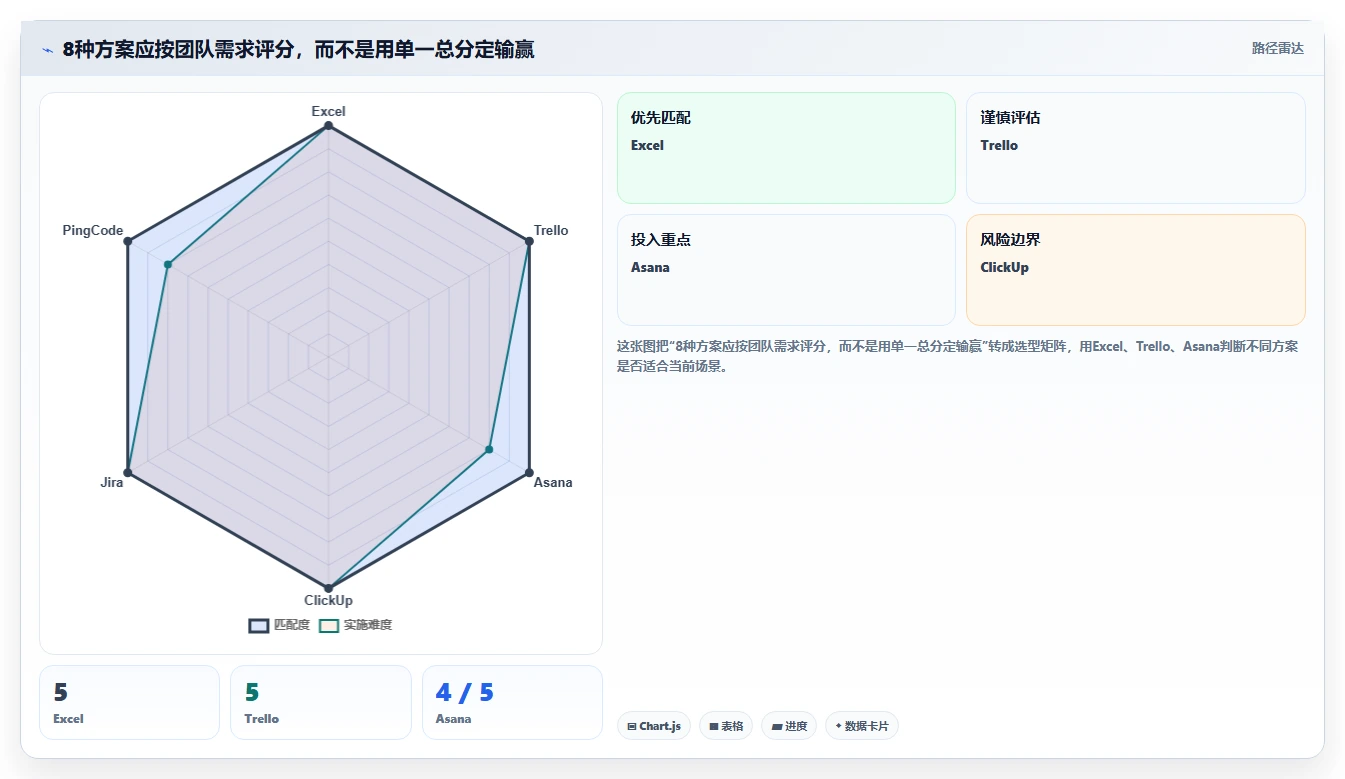The width and height of the screenshot is (1345, 779).
Task: Click the ClickUp axis label on the radar
Action: [x=328, y=600]
